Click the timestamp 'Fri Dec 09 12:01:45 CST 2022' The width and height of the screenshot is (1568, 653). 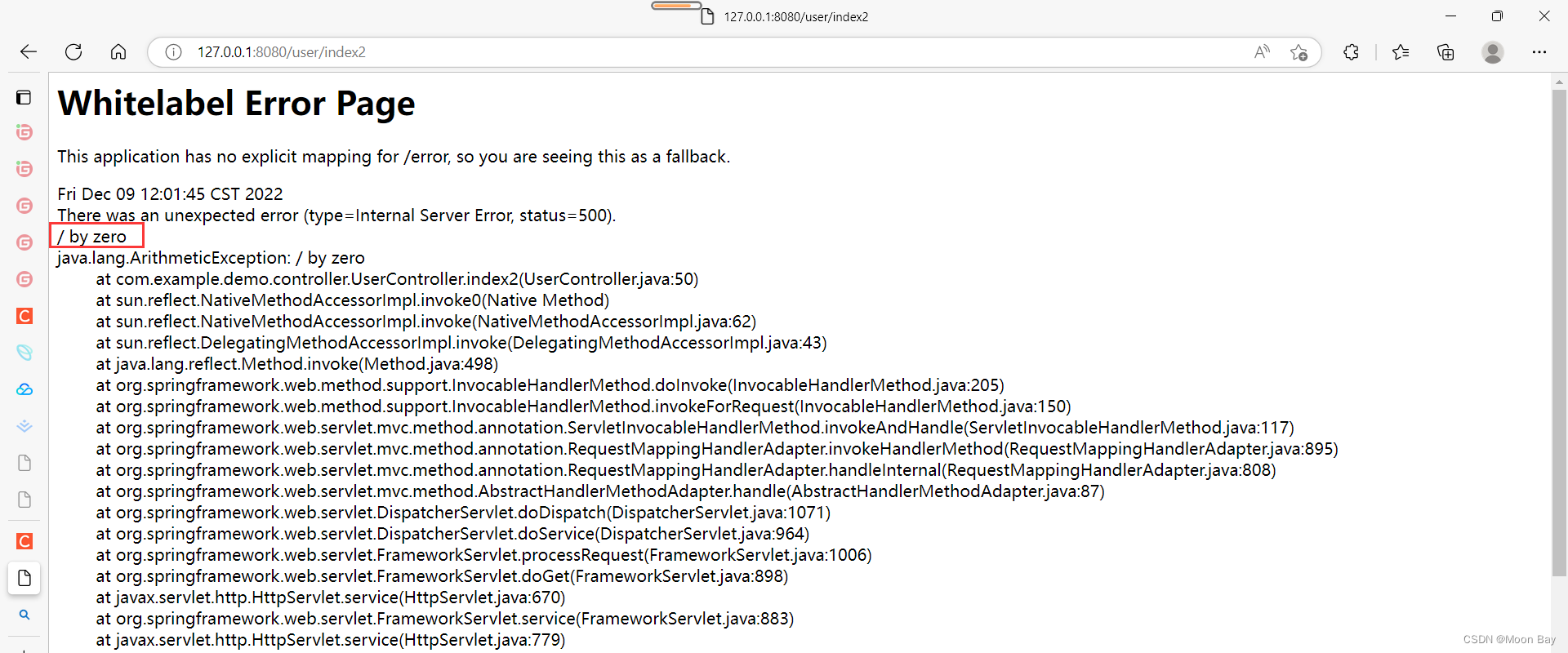point(170,194)
